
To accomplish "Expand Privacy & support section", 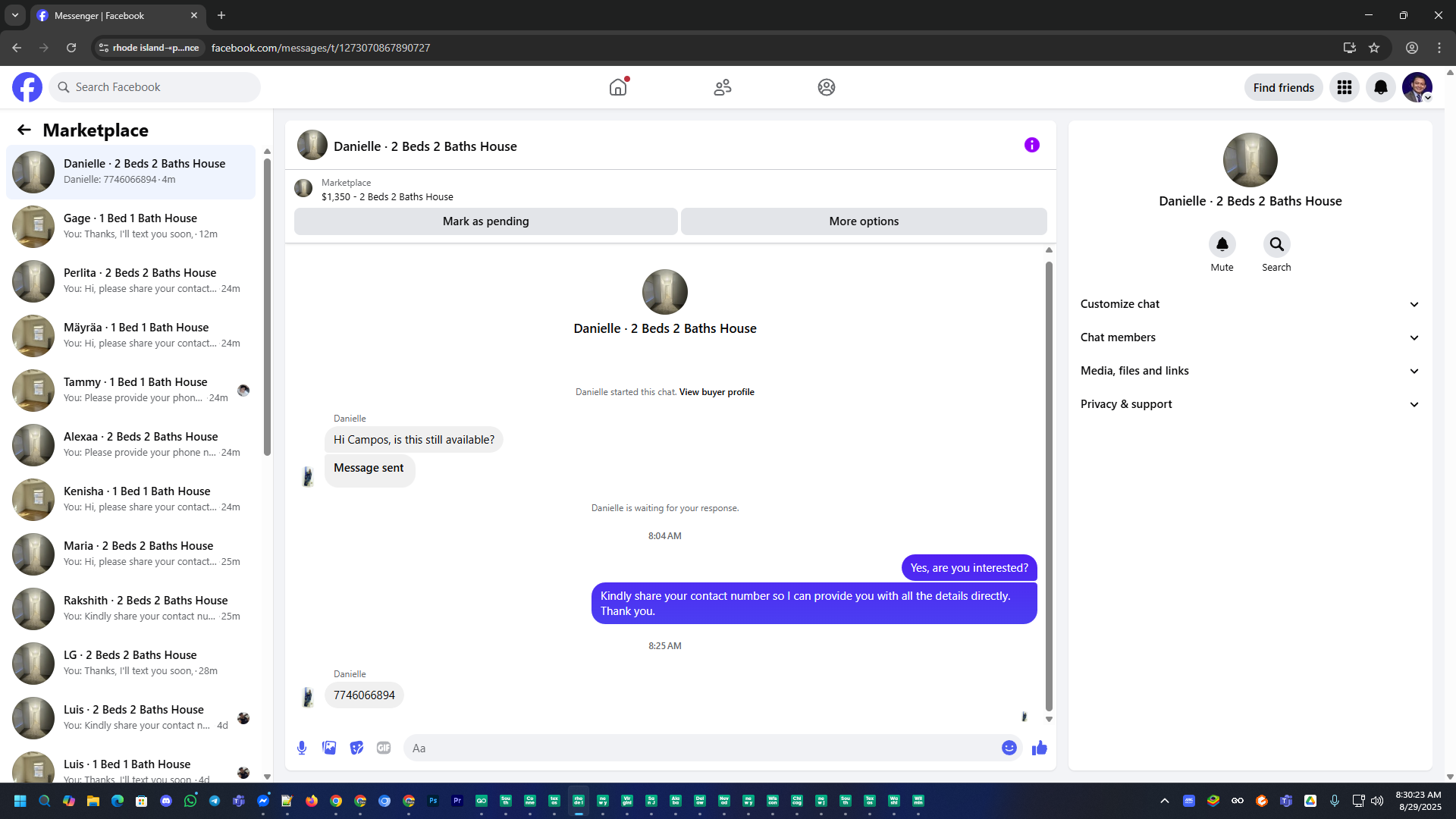I will [1249, 404].
